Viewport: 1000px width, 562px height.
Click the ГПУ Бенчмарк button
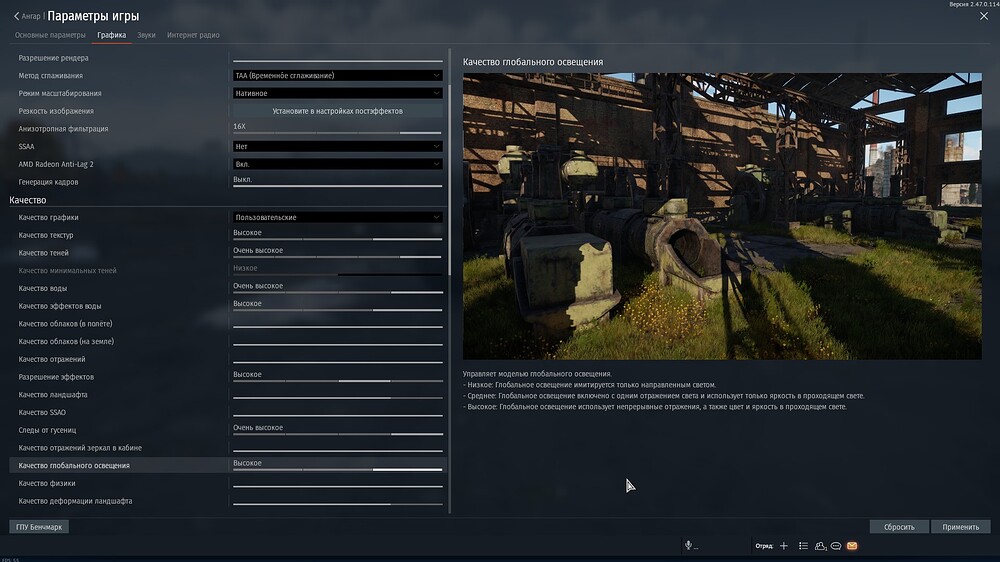click(x=39, y=527)
